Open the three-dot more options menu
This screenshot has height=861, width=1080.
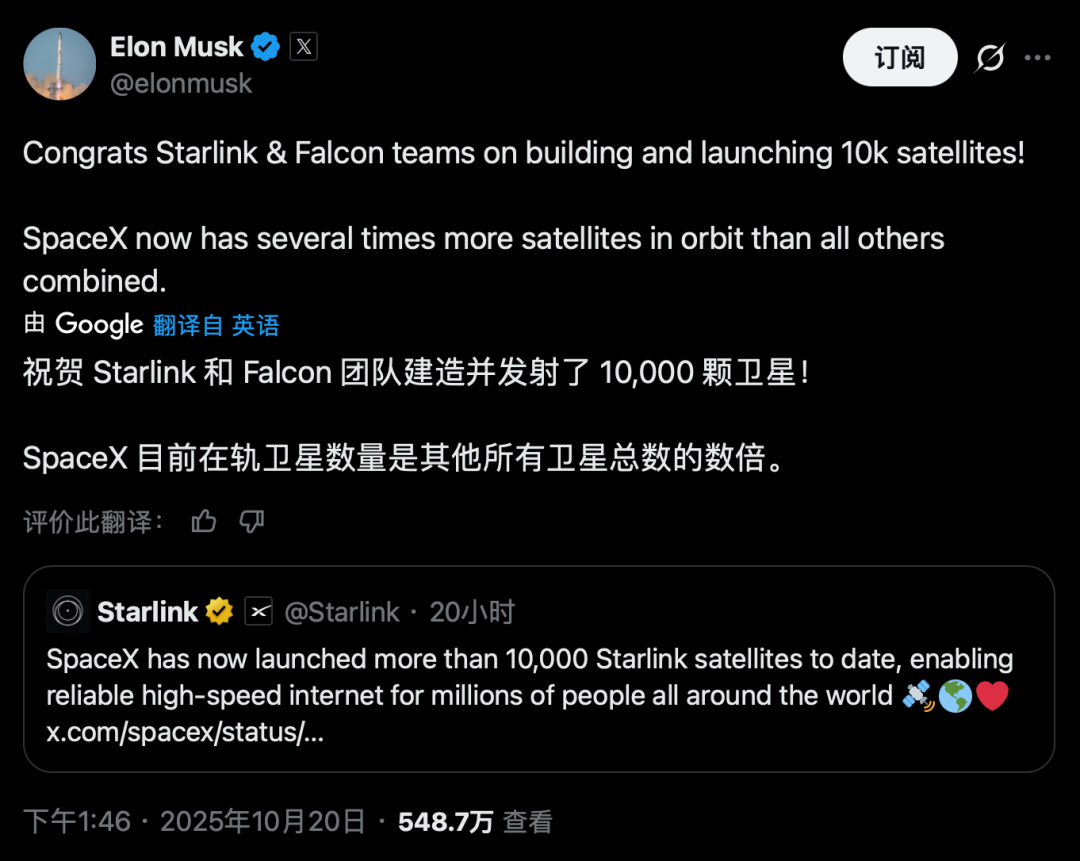point(1037,58)
